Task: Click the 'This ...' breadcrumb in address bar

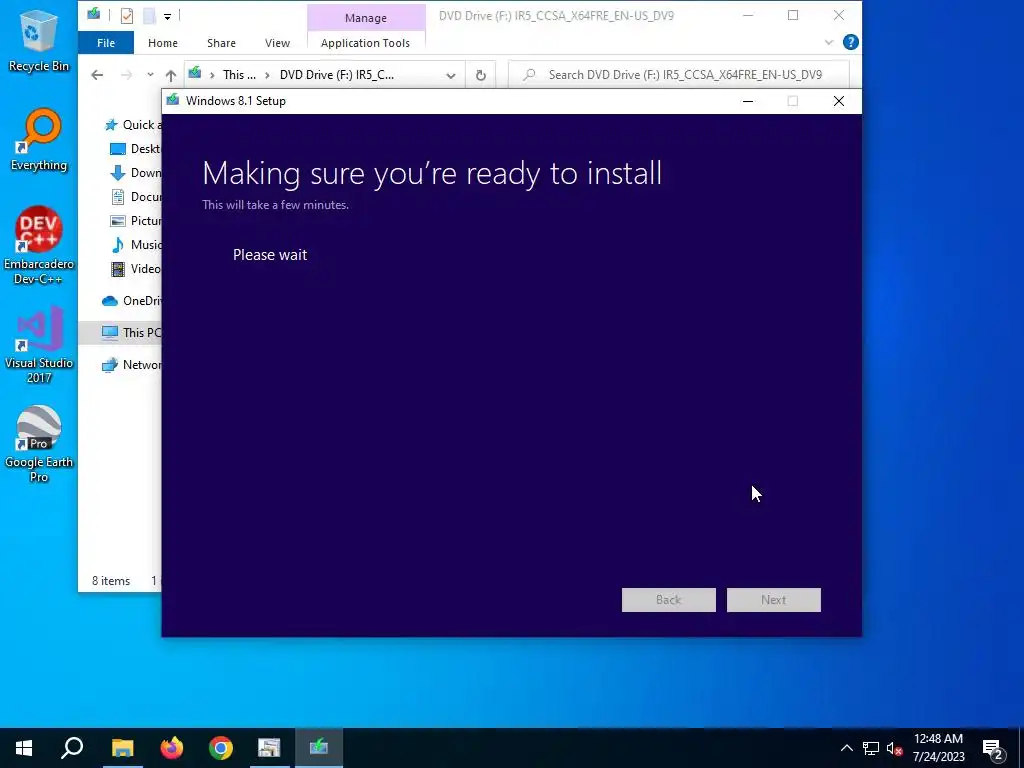Action: click(239, 75)
